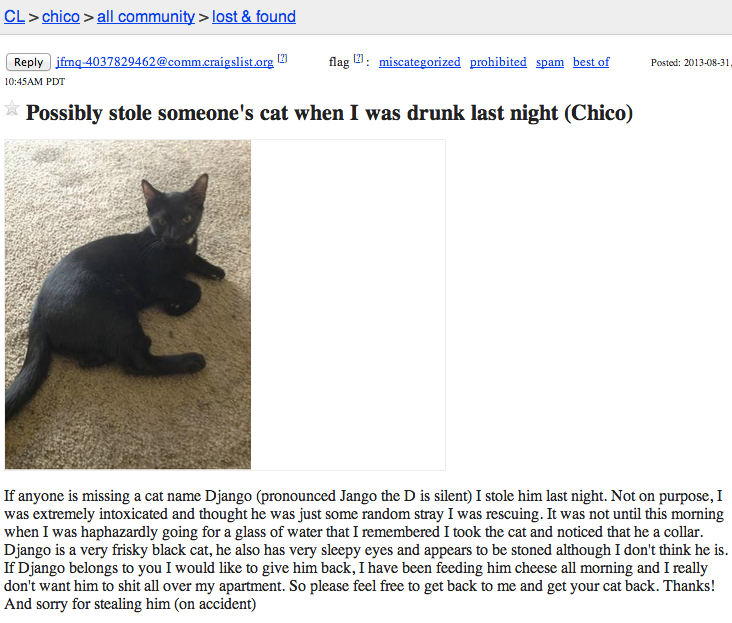Screen dimensions: 732x623
Task: Click the 10:45AM PDT timestamp
Action: point(35,82)
